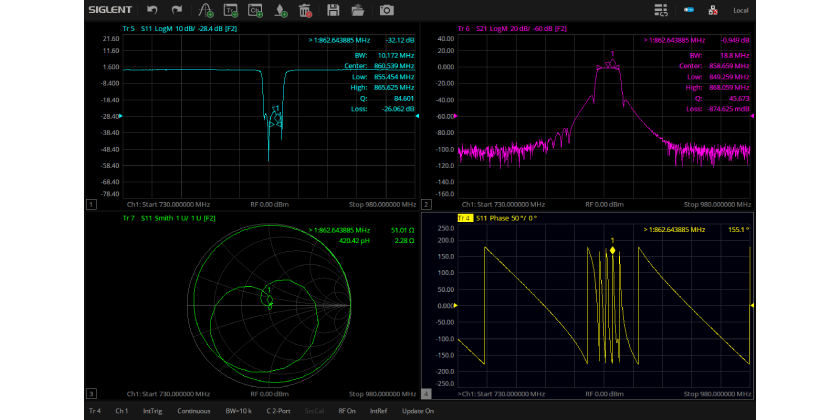Take a screenshot with the camera icon
Screen dimensions: 840x420
click(x=386, y=10)
